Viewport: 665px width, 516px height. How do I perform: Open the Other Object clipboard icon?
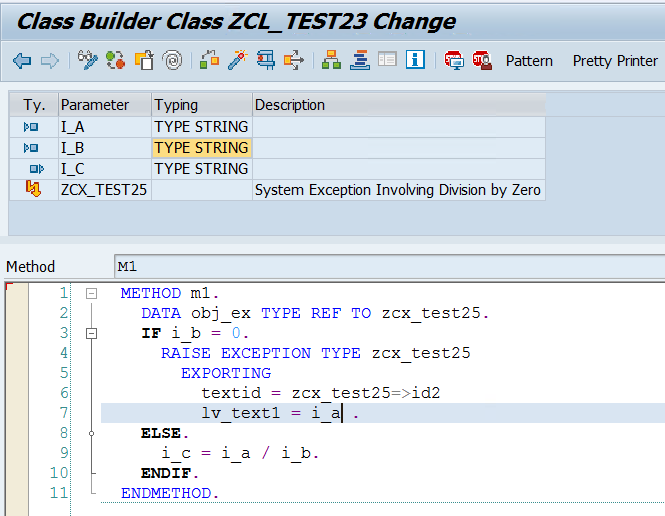point(144,60)
